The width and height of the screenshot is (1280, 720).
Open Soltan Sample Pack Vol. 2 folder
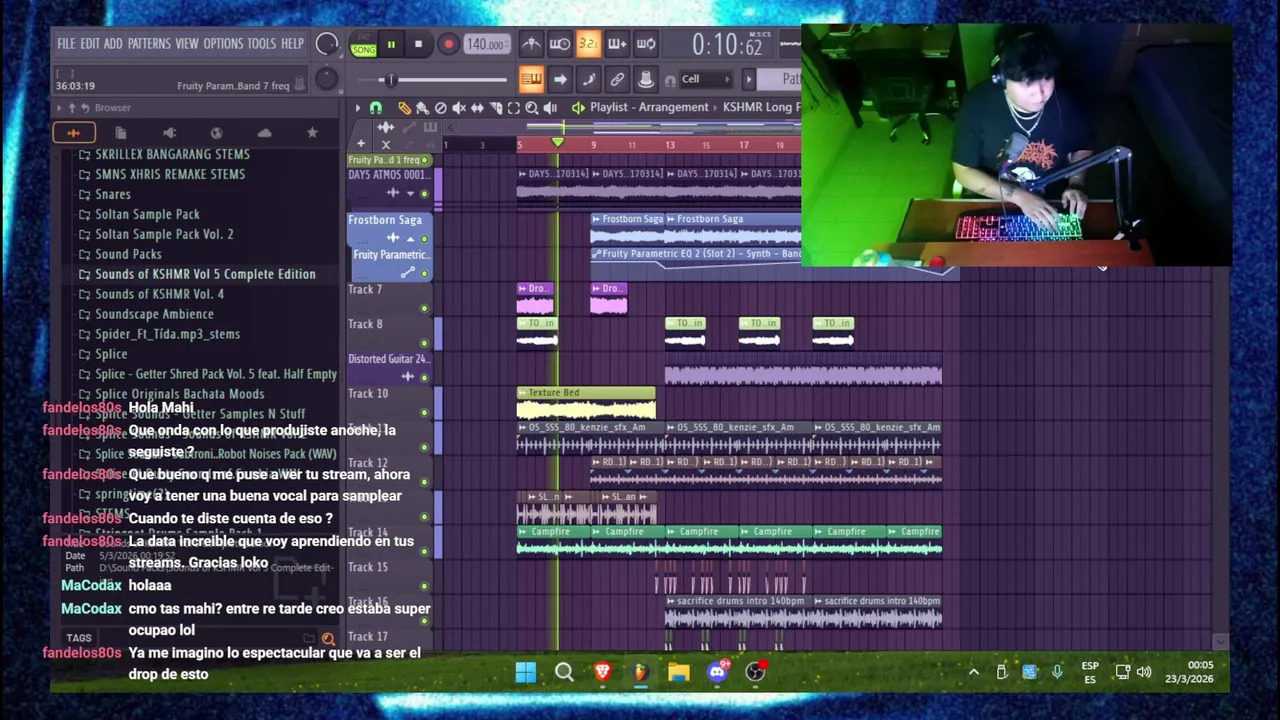click(x=164, y=234)
